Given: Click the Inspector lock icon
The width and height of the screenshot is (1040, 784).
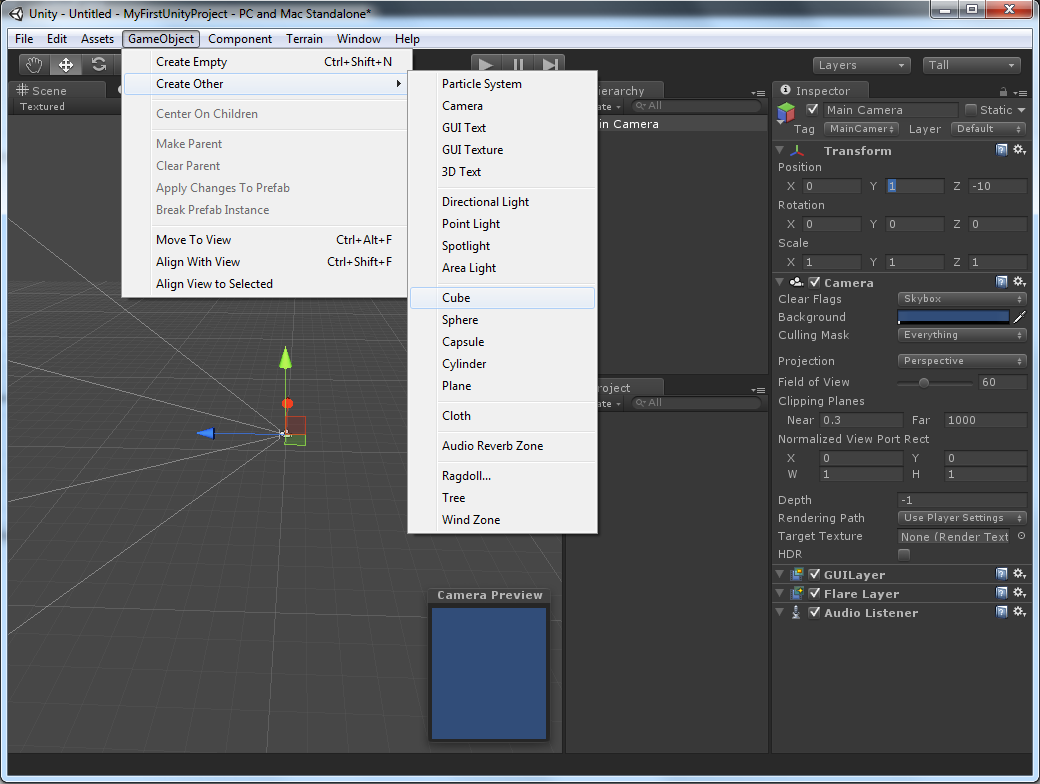Looking at the screenshot, I should click(1004, 92).
